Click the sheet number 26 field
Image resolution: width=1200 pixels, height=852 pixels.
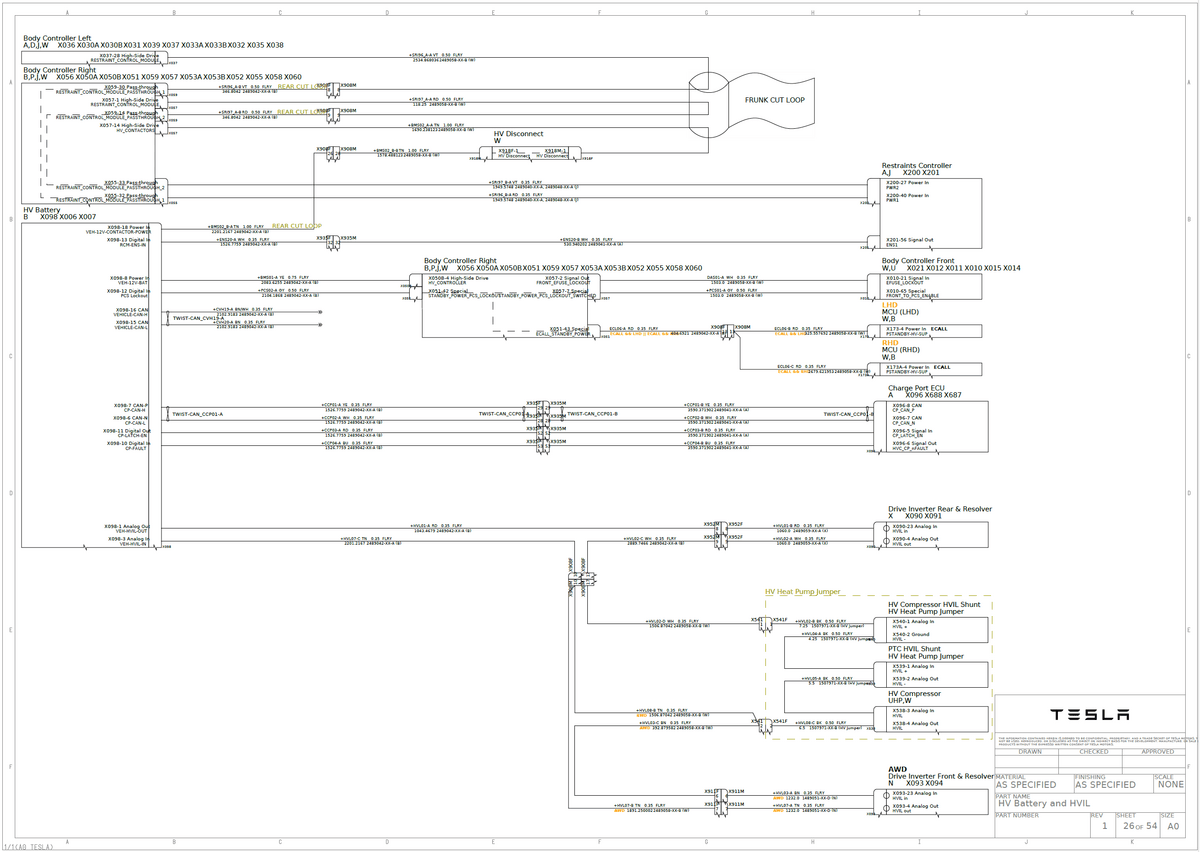pos(1127,827)
